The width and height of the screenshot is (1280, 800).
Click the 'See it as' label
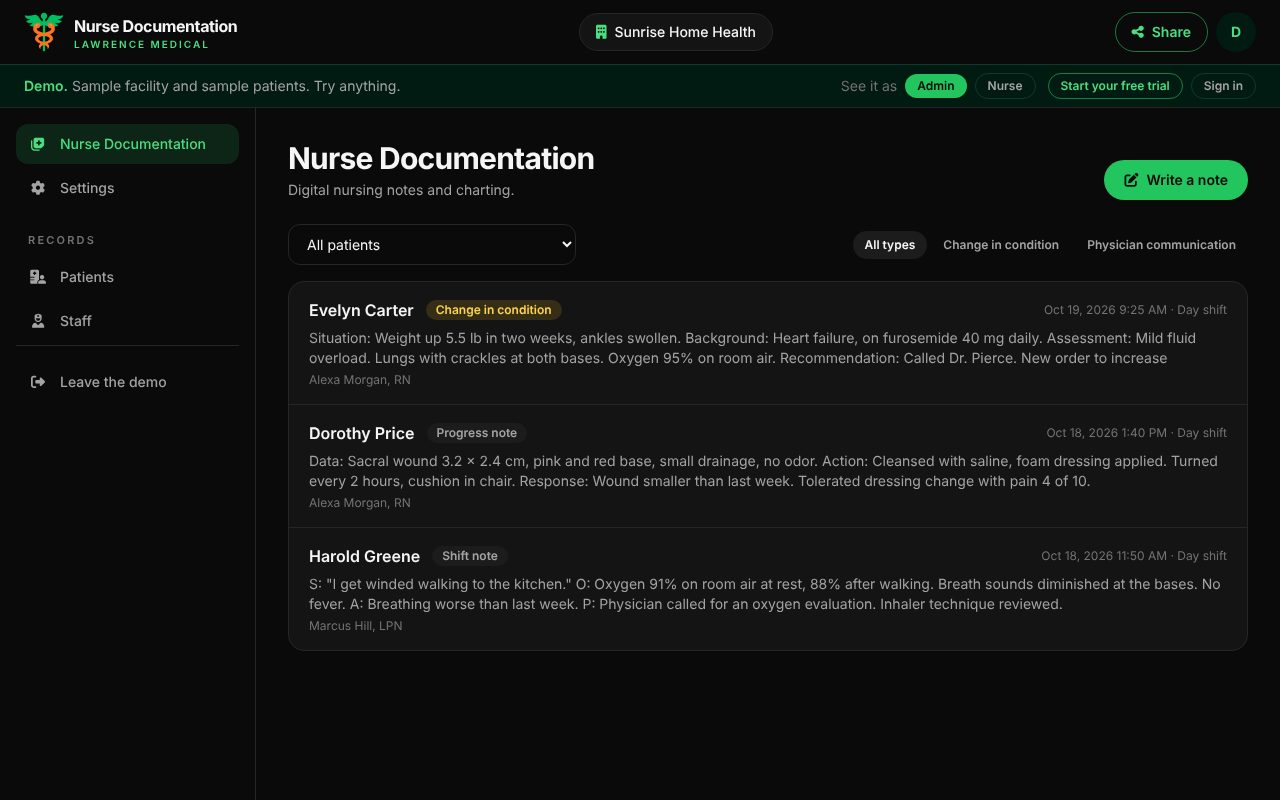869,86
